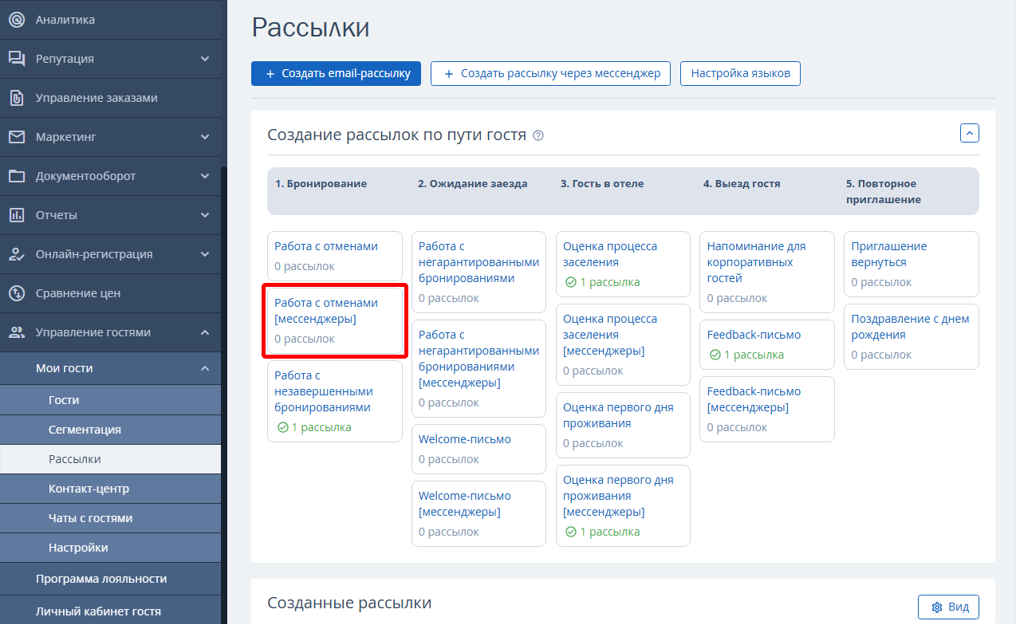The width and height of the screenshot is (1016, 624).
Task: Open Чаты с гостями menu item
Action: coord(90,518)
